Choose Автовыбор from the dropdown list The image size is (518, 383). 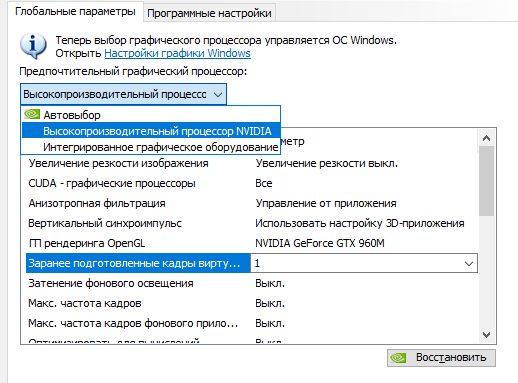[151, 115]
